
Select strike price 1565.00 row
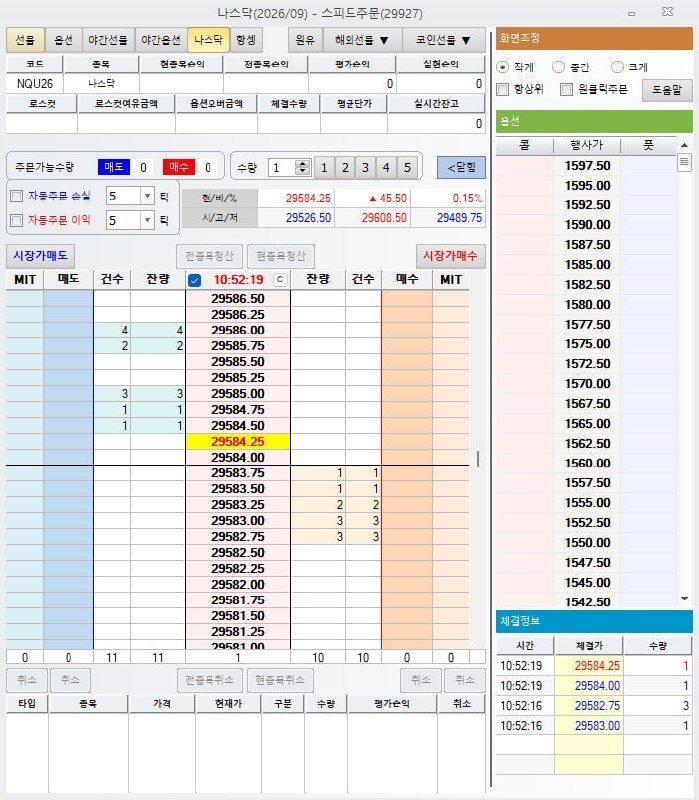tap(587, 423)
